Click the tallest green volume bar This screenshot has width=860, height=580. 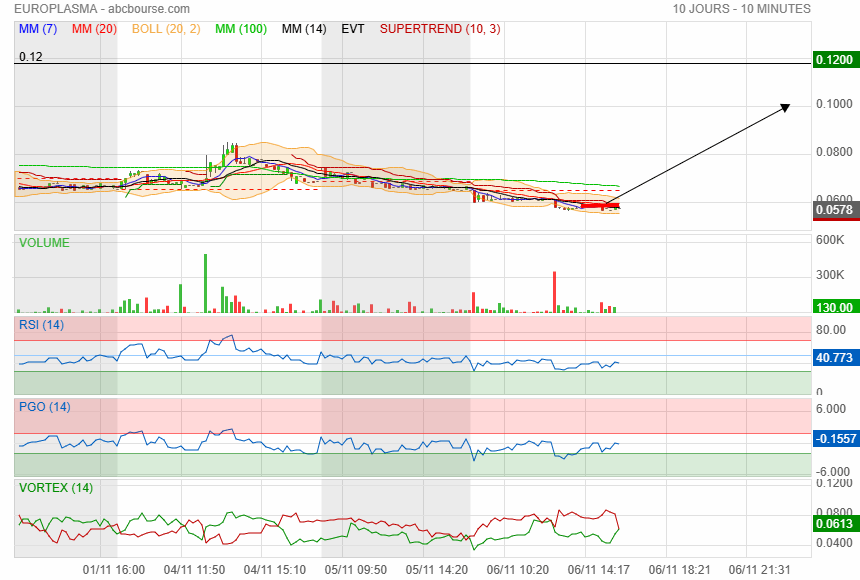206,283
